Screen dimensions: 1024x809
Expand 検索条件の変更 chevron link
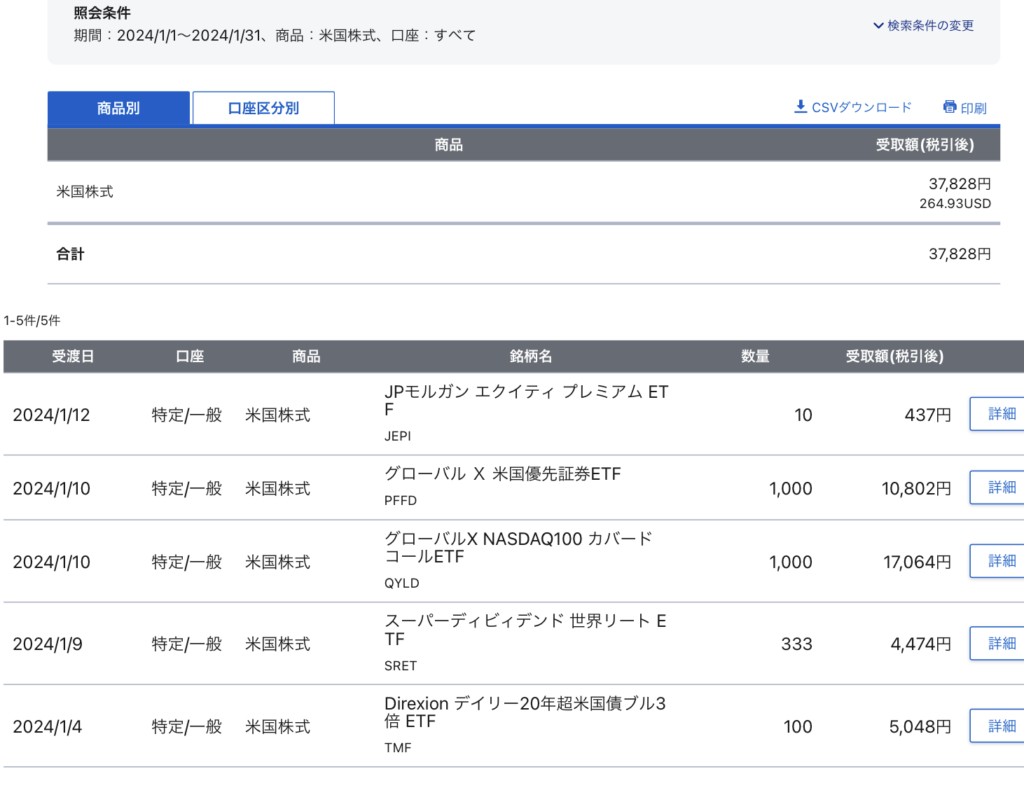pyautogui.click(x=923, y=25)
